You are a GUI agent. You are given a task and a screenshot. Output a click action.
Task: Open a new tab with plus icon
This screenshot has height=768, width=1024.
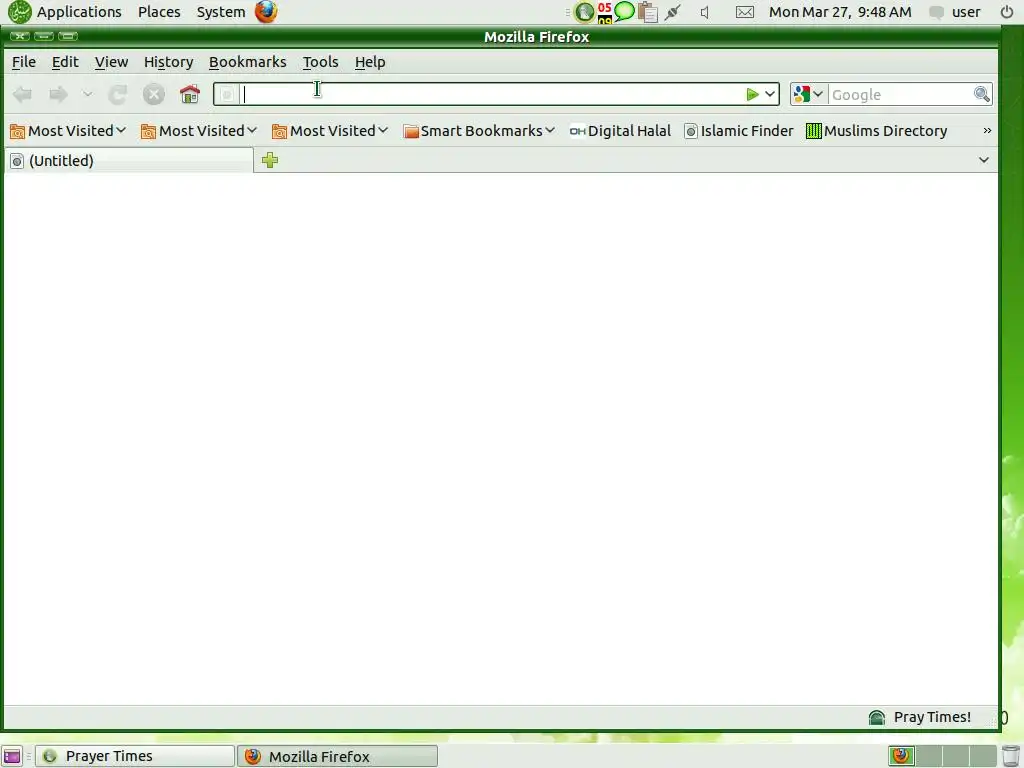tap(270, 160)
